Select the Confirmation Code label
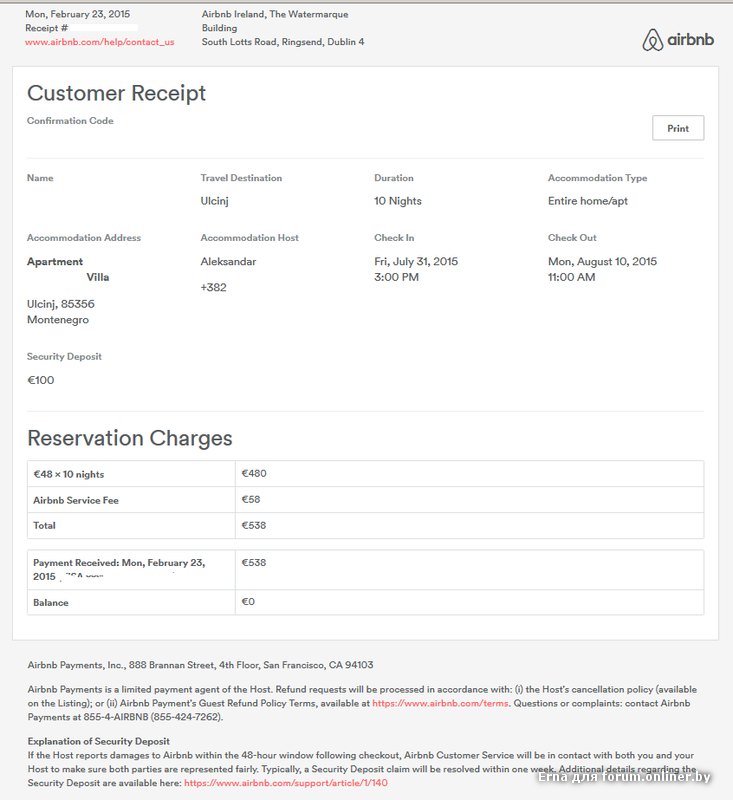 point(70,121)
